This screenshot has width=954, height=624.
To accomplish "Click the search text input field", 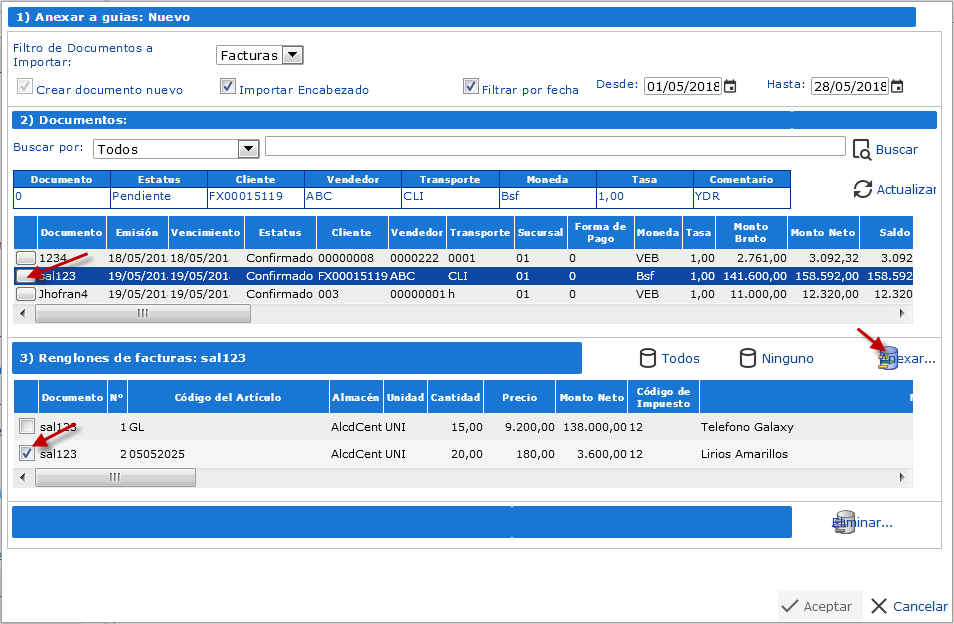I will 555,147.
